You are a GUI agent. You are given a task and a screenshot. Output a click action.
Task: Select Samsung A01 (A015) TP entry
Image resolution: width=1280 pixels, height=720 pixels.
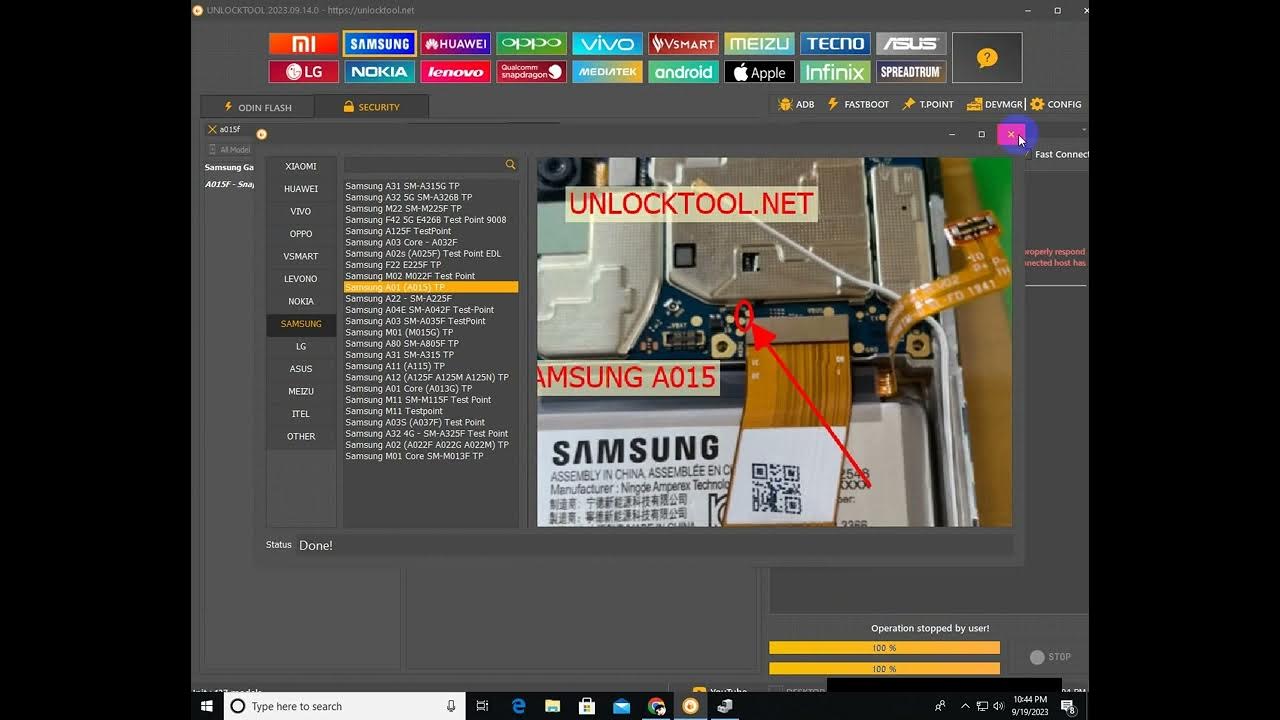431,287
